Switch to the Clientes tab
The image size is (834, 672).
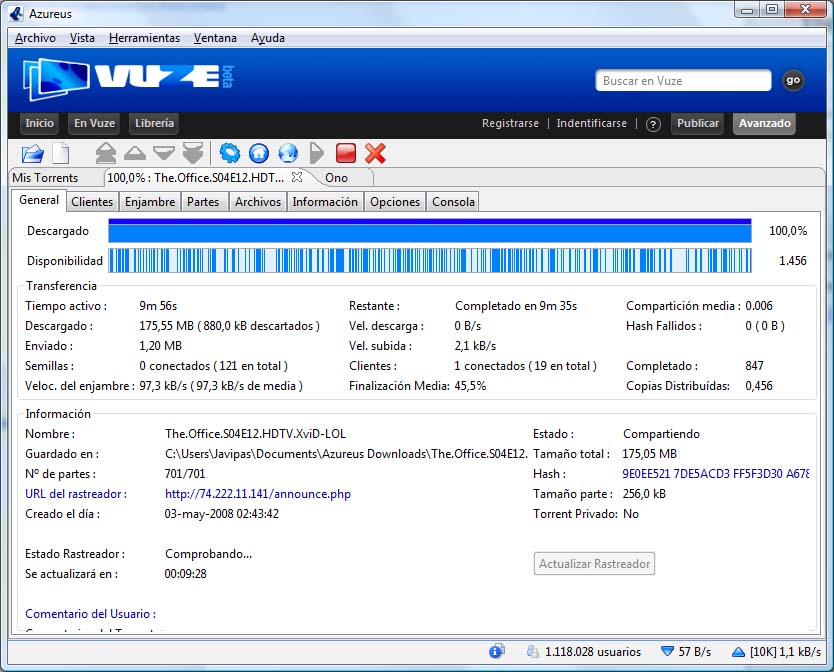(x=92, y=202)
